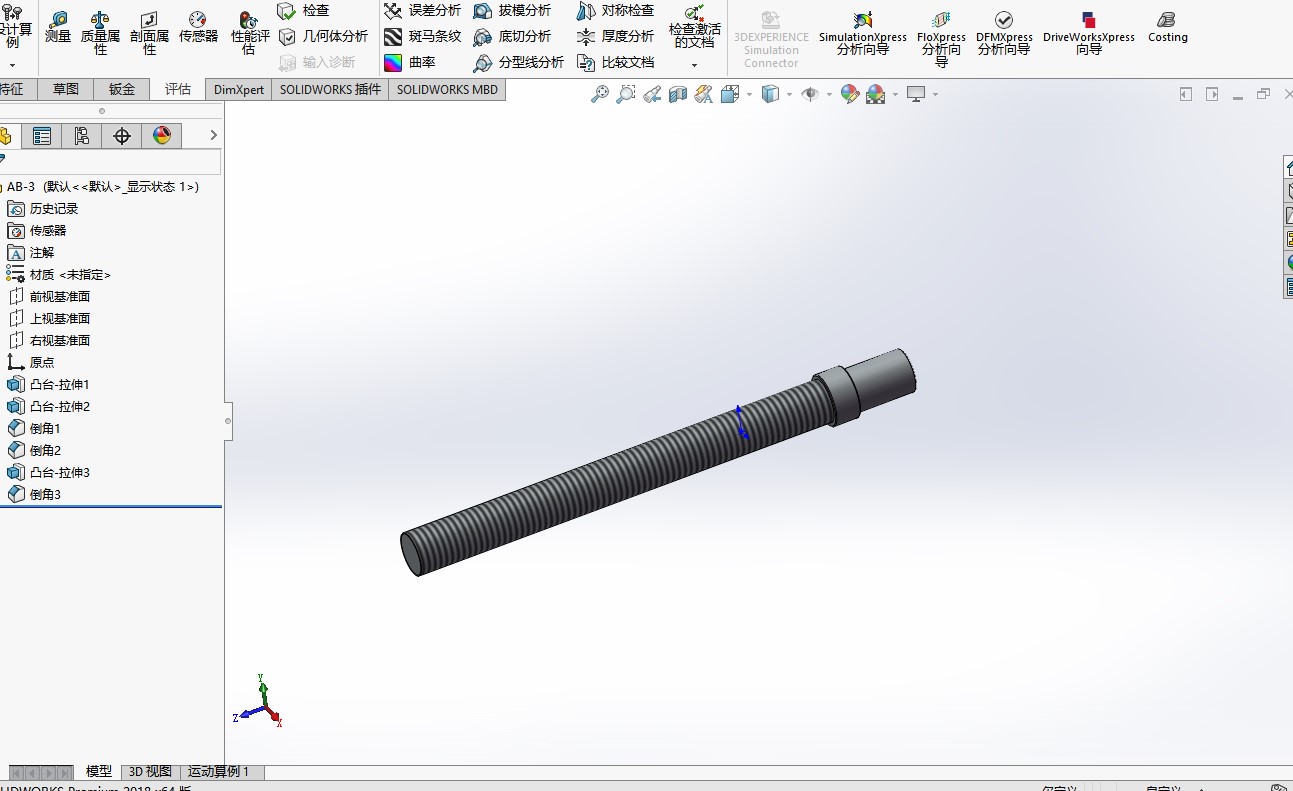Viewport: 1293px width, 791px height.
Task: Launch 性能评估 performance evaluation
Action: pyautogui.click(x=250, y=33)
